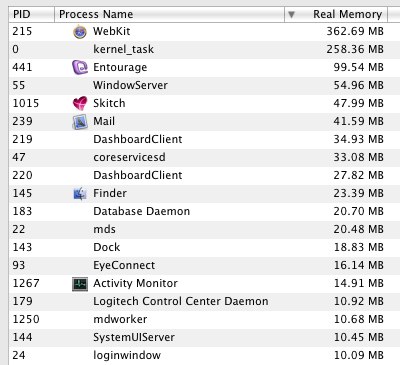
Task: Click the WebKit compass icon
Action: [80, 32]
